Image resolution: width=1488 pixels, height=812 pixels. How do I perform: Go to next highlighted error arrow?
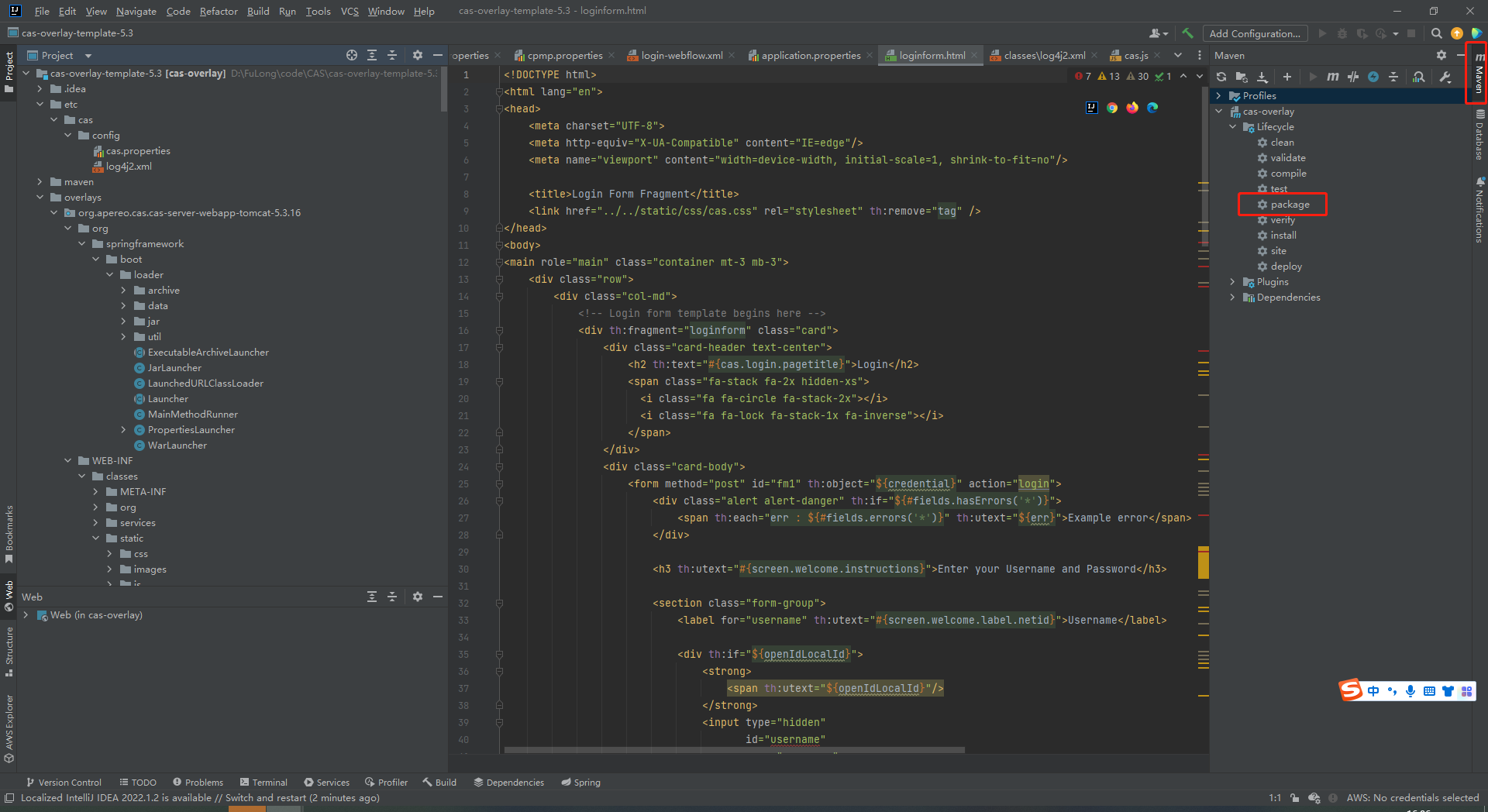(x=1200, y=76)
